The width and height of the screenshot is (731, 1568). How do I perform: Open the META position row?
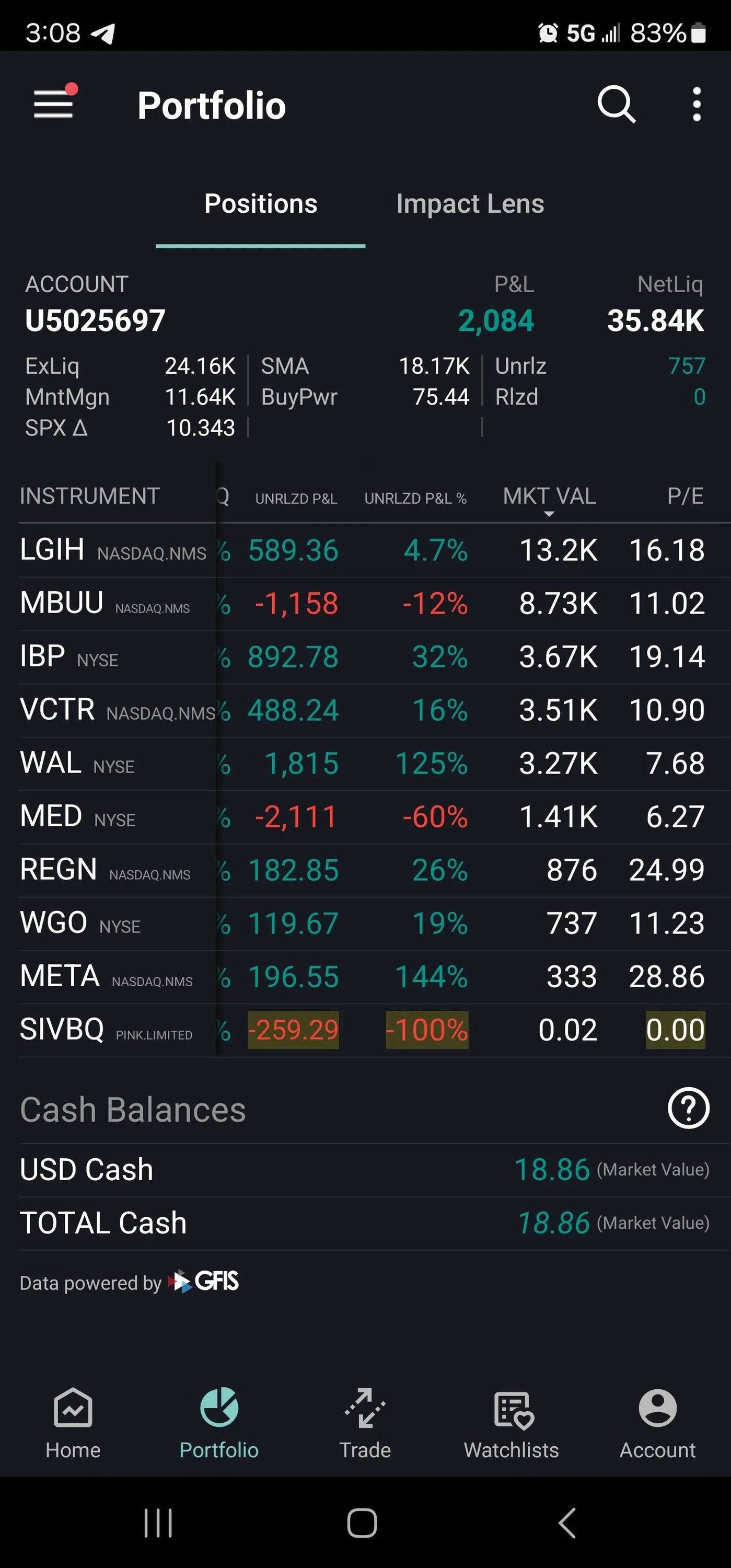(x=365, y=977)
